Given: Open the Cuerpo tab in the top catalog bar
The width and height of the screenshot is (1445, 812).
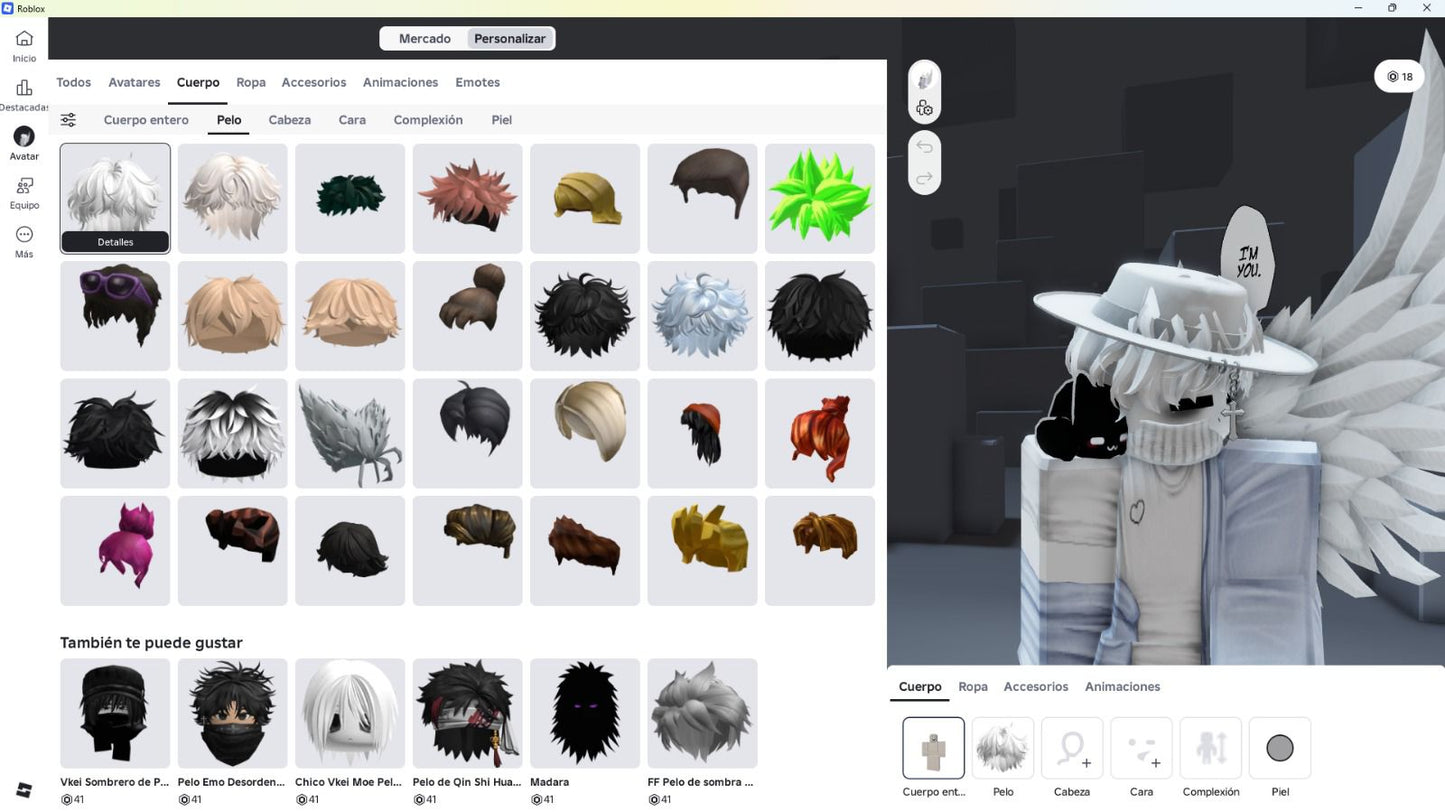Looking at the screenshot, I should click(198, 82).
